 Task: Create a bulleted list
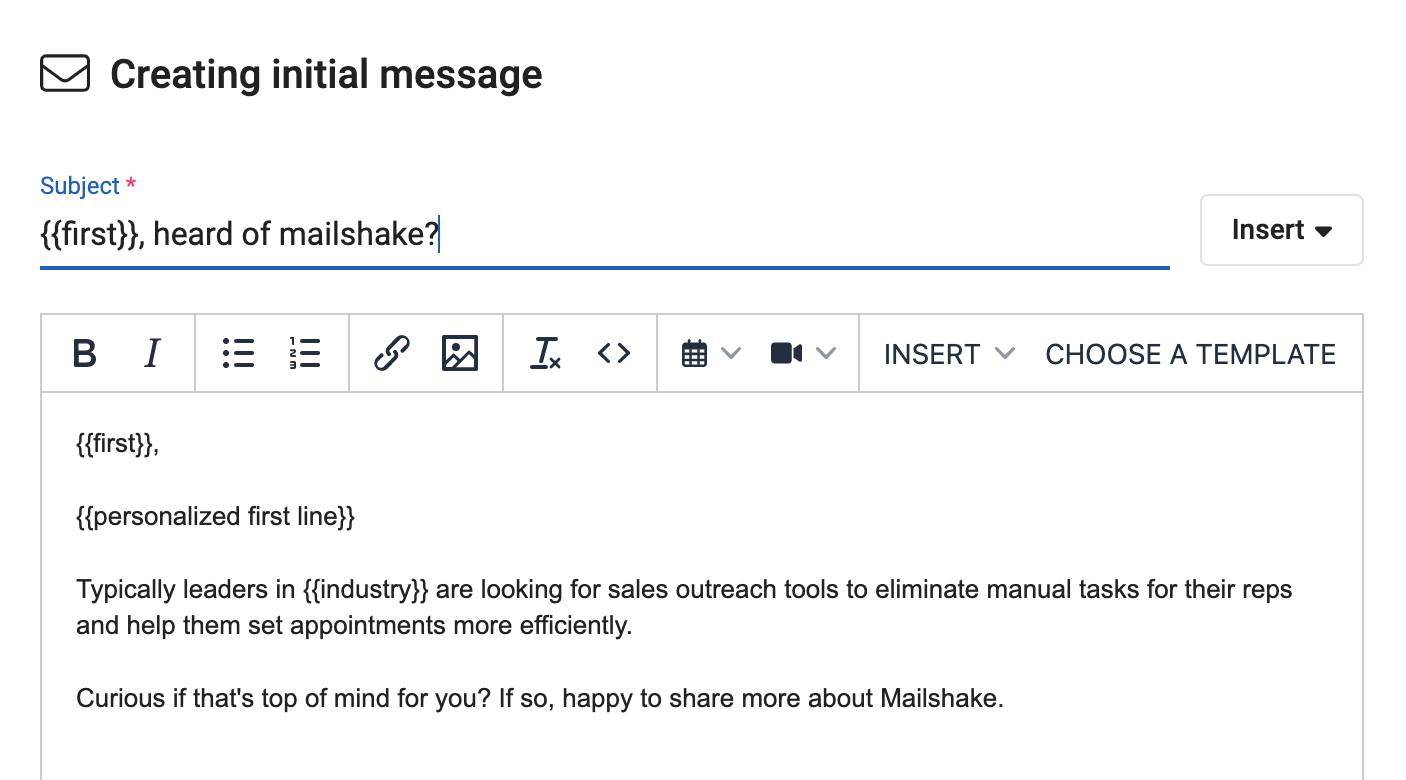click(x=238, y=353)
